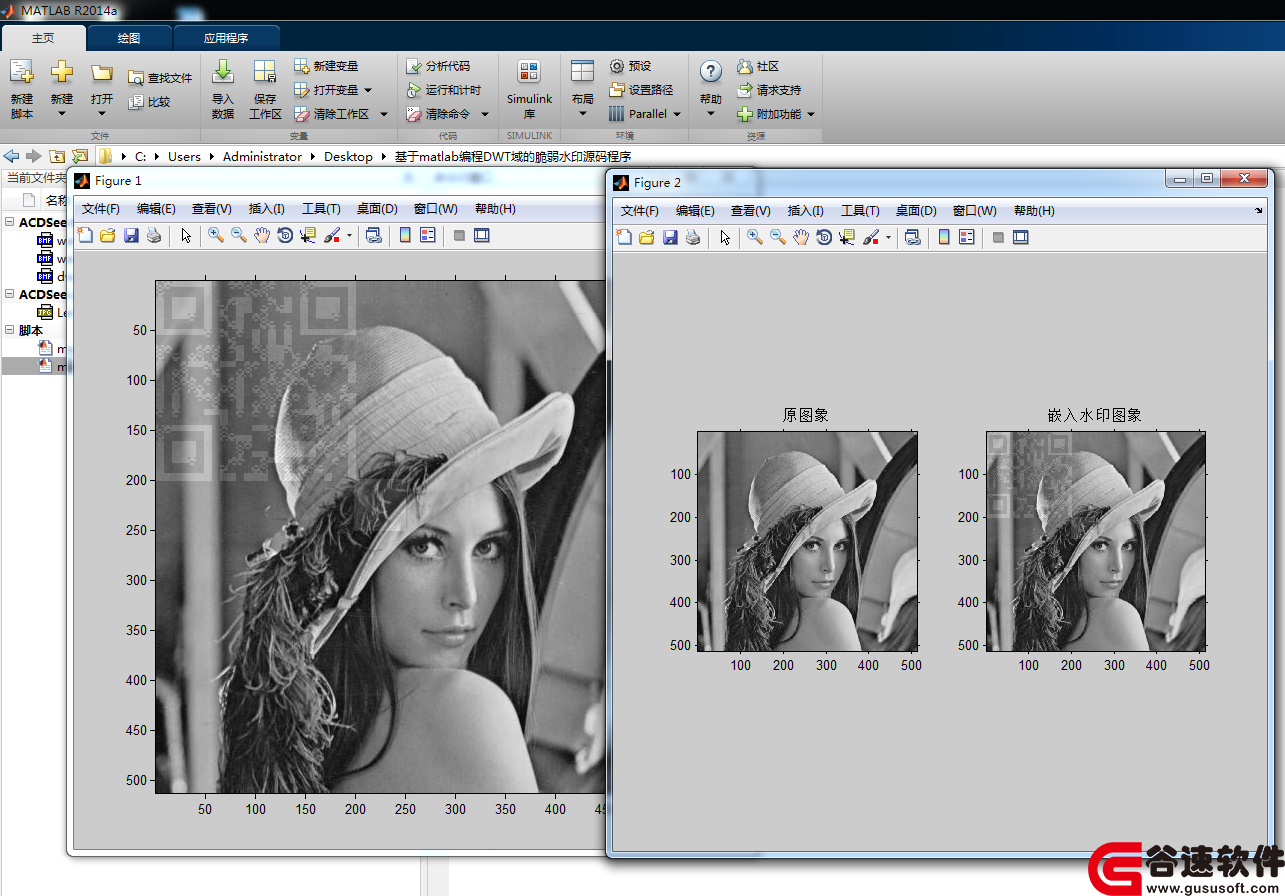Screen dimensions: 1285x896
Task: Click Print icon in Figure 2 toolbar
Action: 692,237
